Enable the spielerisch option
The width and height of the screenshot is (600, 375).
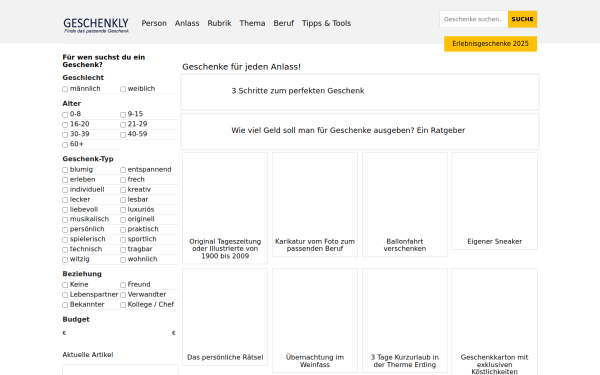pyautogui.click(x=65, y=240)
